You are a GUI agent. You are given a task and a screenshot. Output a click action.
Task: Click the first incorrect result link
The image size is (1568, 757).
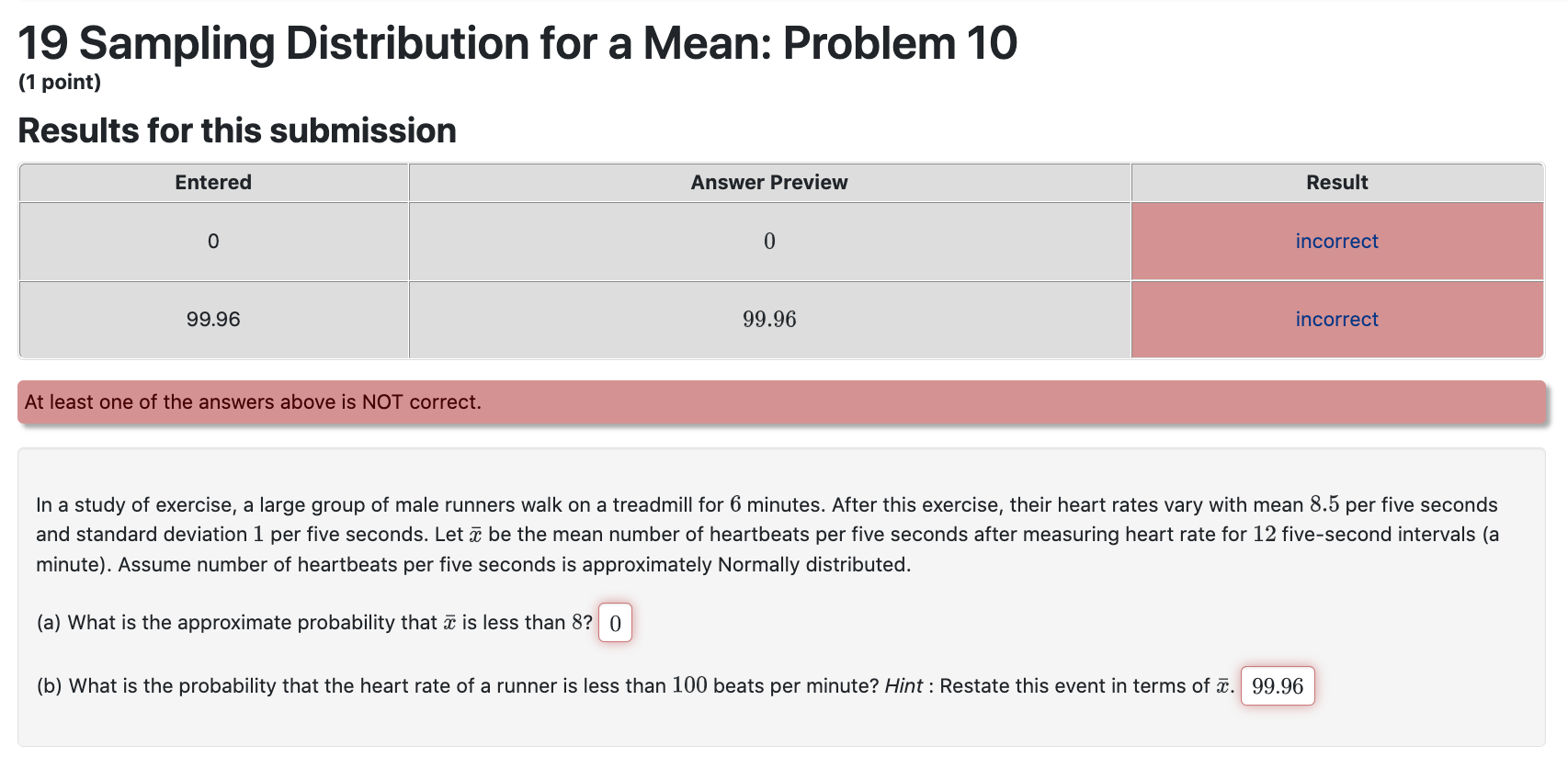click(1335, 241)
